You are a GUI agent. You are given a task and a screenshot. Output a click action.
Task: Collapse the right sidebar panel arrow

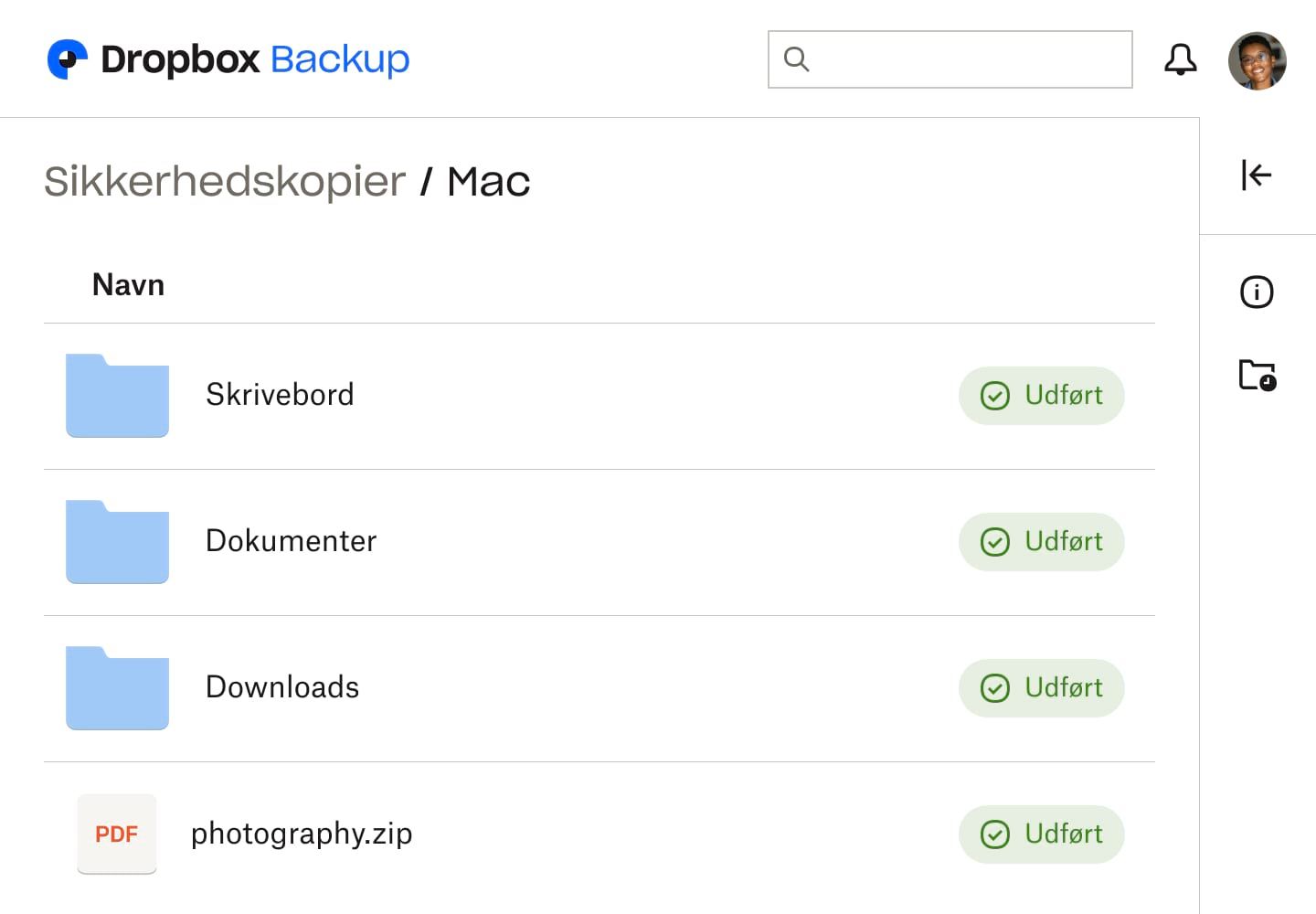[1257, 175]
